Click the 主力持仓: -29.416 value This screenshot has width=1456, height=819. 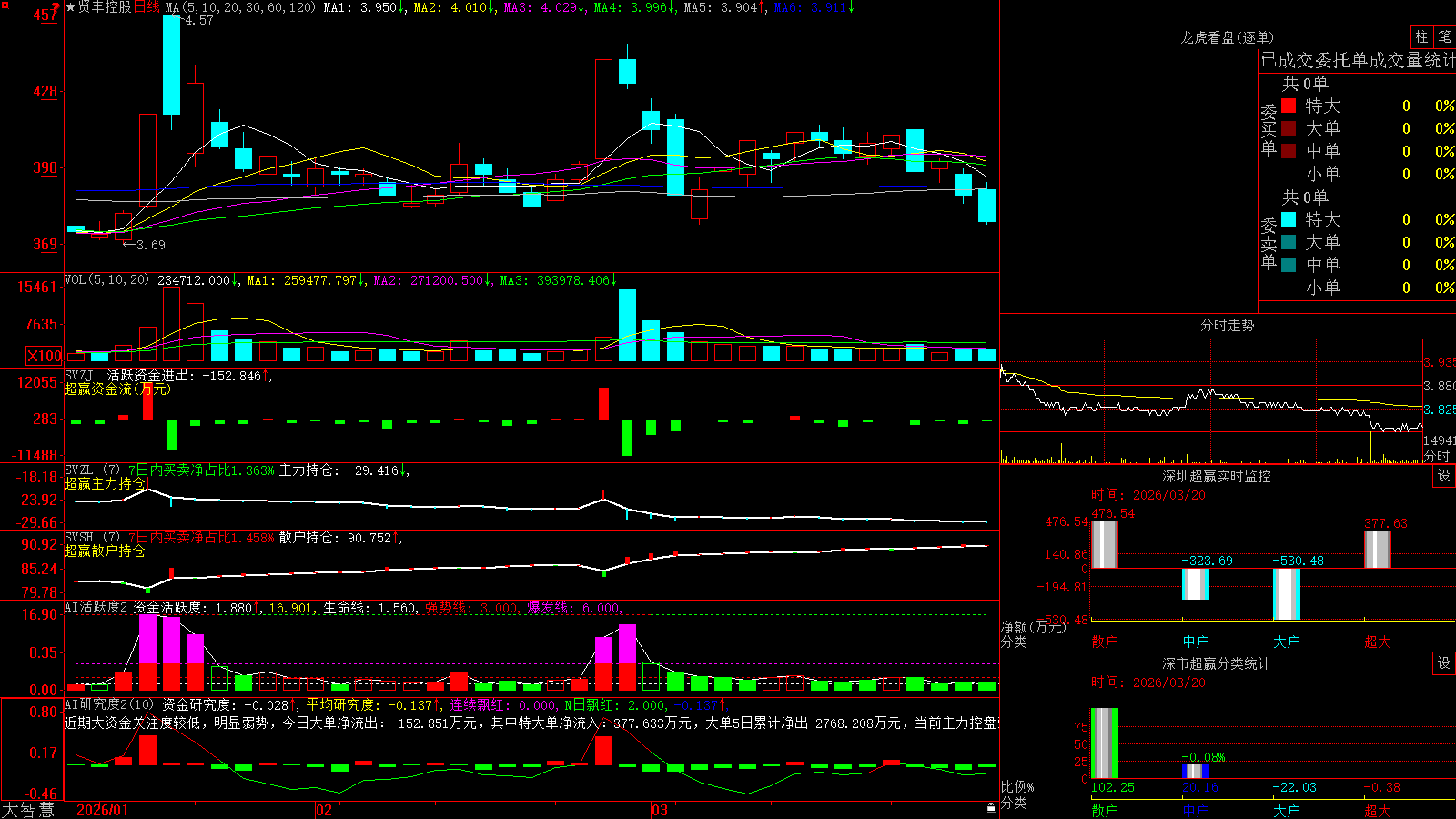coord(339,470)
